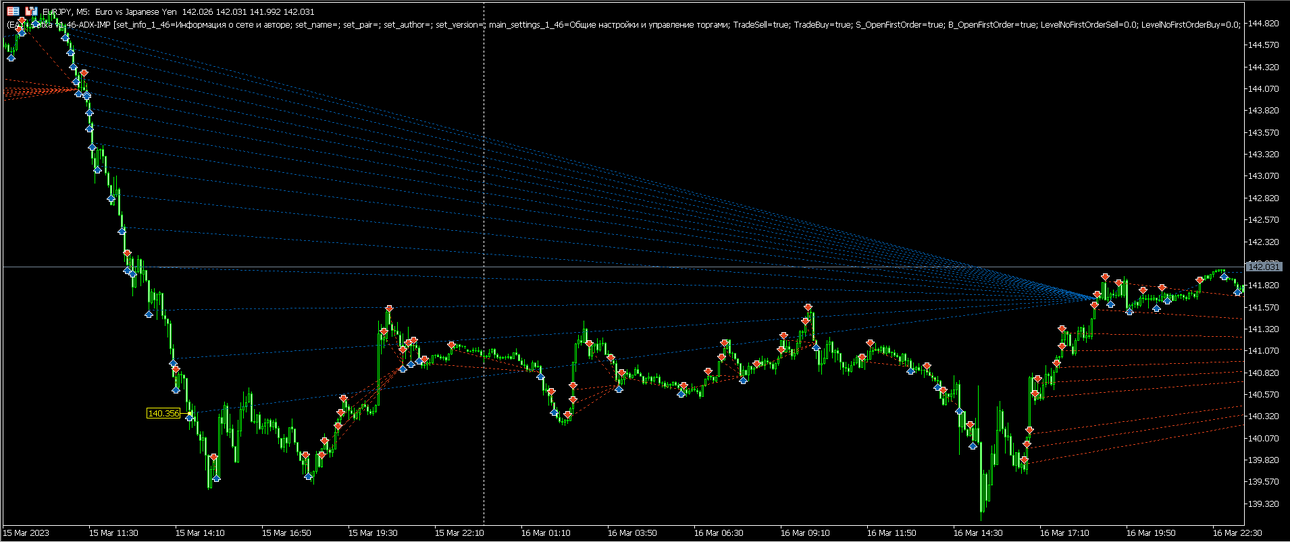Click the 141.320 price scale label

[x=1264, y=329]
